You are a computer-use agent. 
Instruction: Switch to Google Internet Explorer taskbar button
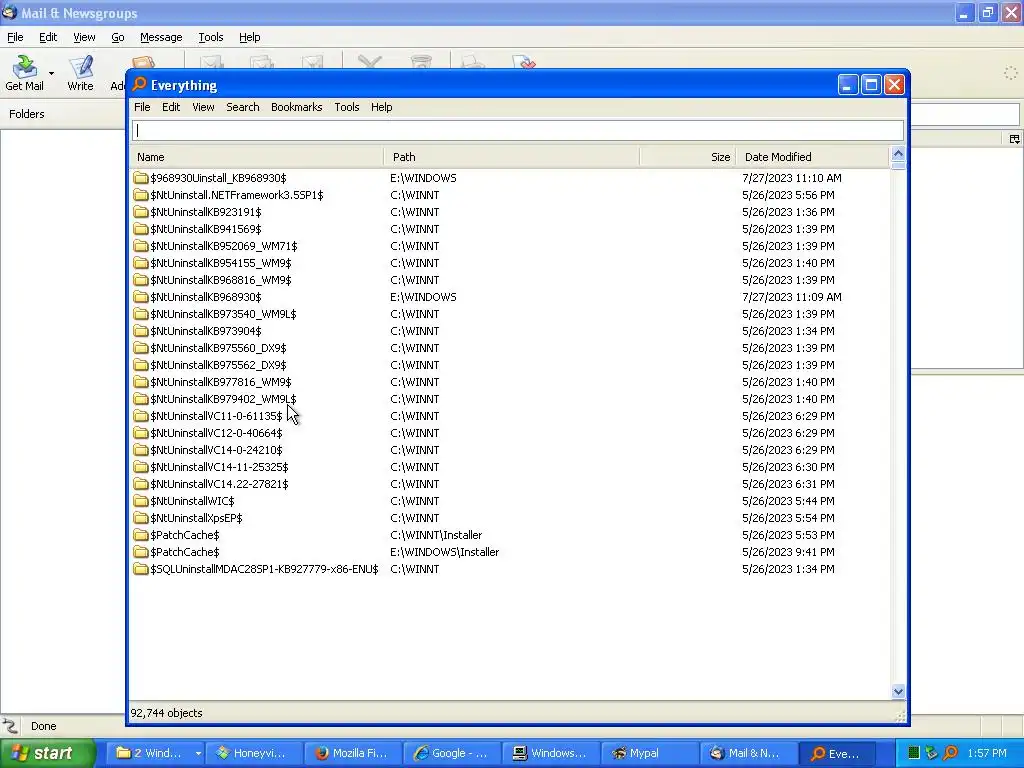(x=452, y=753)
